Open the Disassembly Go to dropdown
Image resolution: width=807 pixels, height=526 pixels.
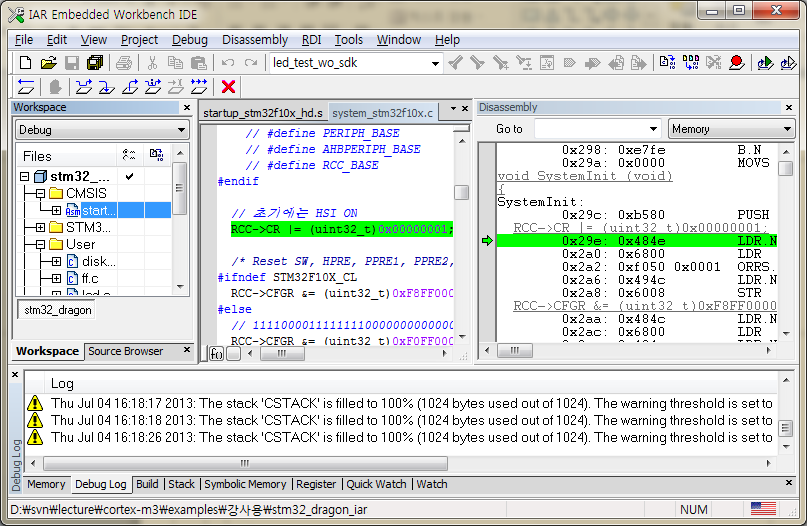653,129
